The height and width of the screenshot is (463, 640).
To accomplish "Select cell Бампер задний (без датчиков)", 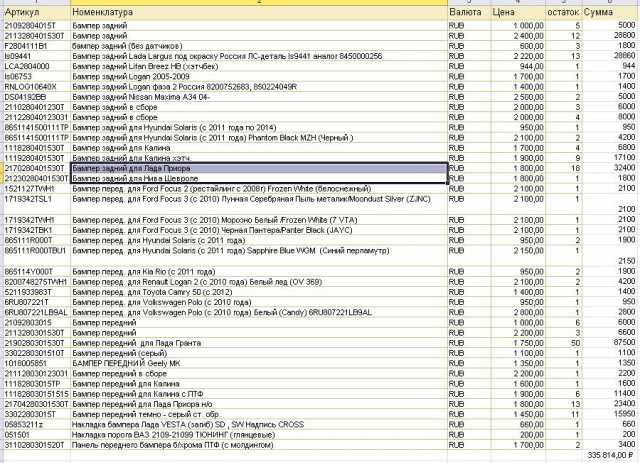I will tap(259, 46).
